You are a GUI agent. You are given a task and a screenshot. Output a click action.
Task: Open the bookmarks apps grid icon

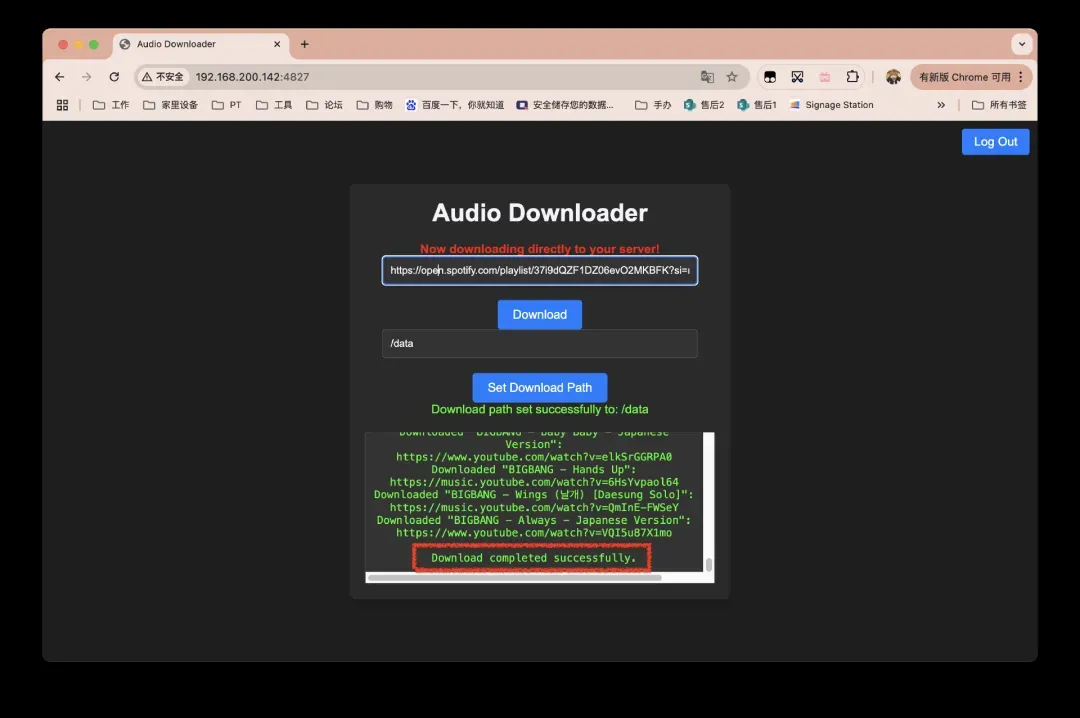click(x=62, y=105)
